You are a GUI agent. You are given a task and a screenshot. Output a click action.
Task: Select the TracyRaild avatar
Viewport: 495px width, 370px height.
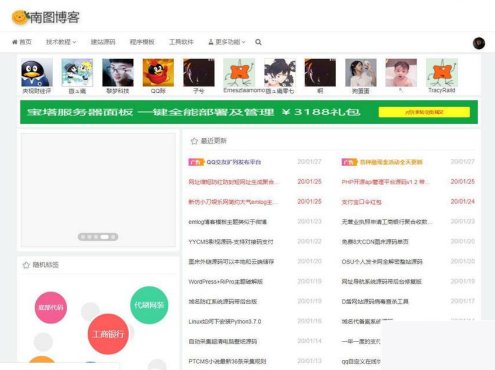click(x=442, y=72)
